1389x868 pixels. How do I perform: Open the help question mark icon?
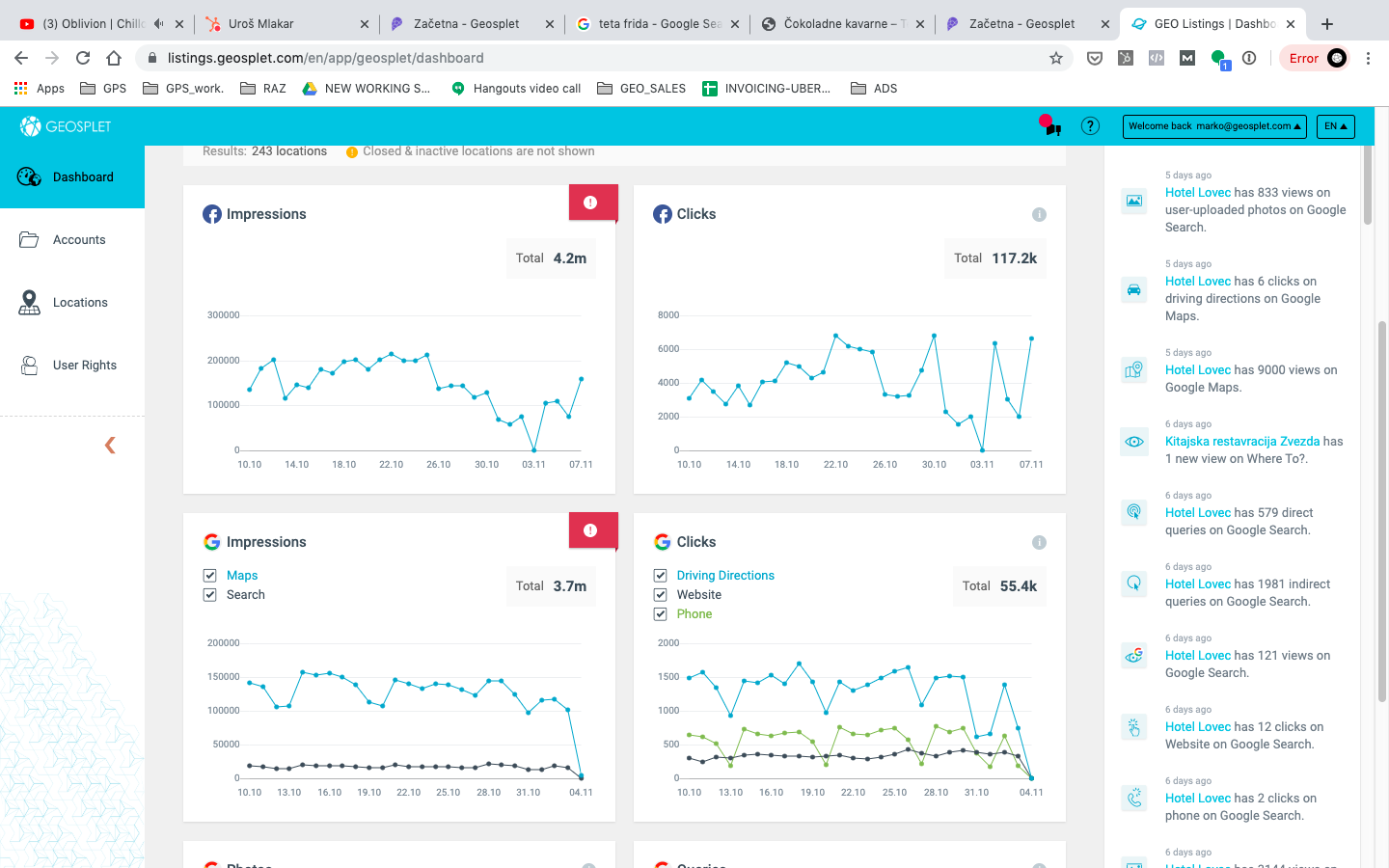pos(1090,126)
